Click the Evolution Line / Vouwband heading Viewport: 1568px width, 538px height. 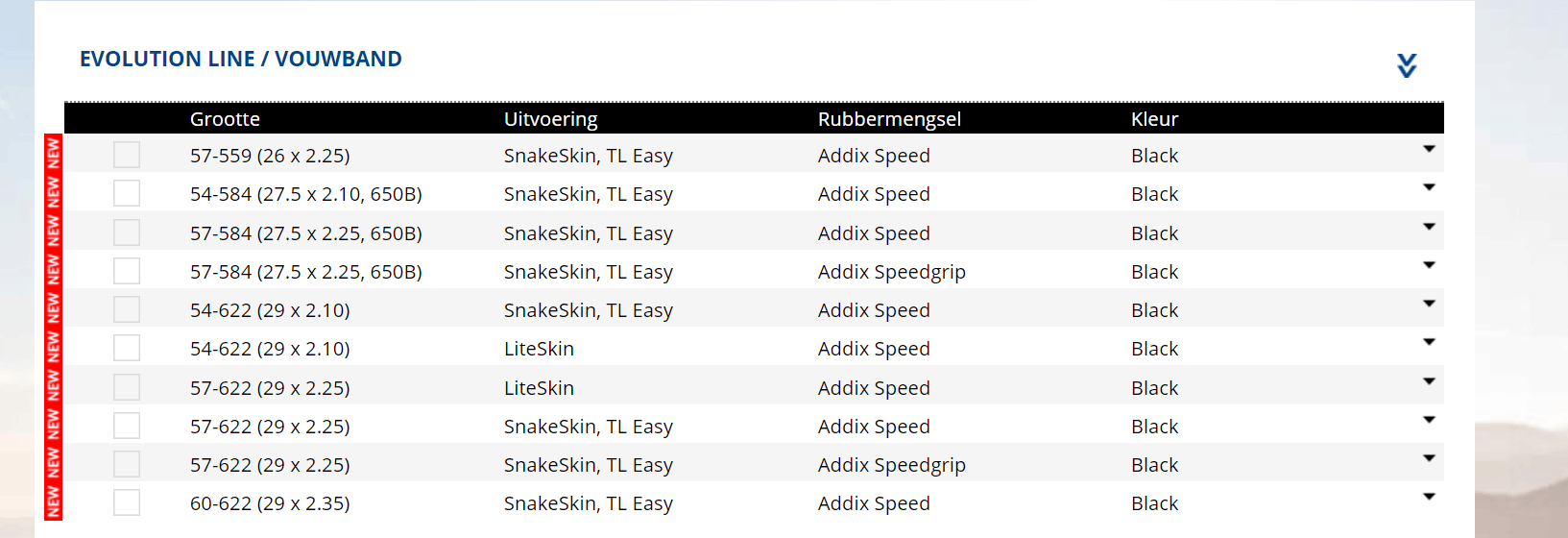point(241,60)
